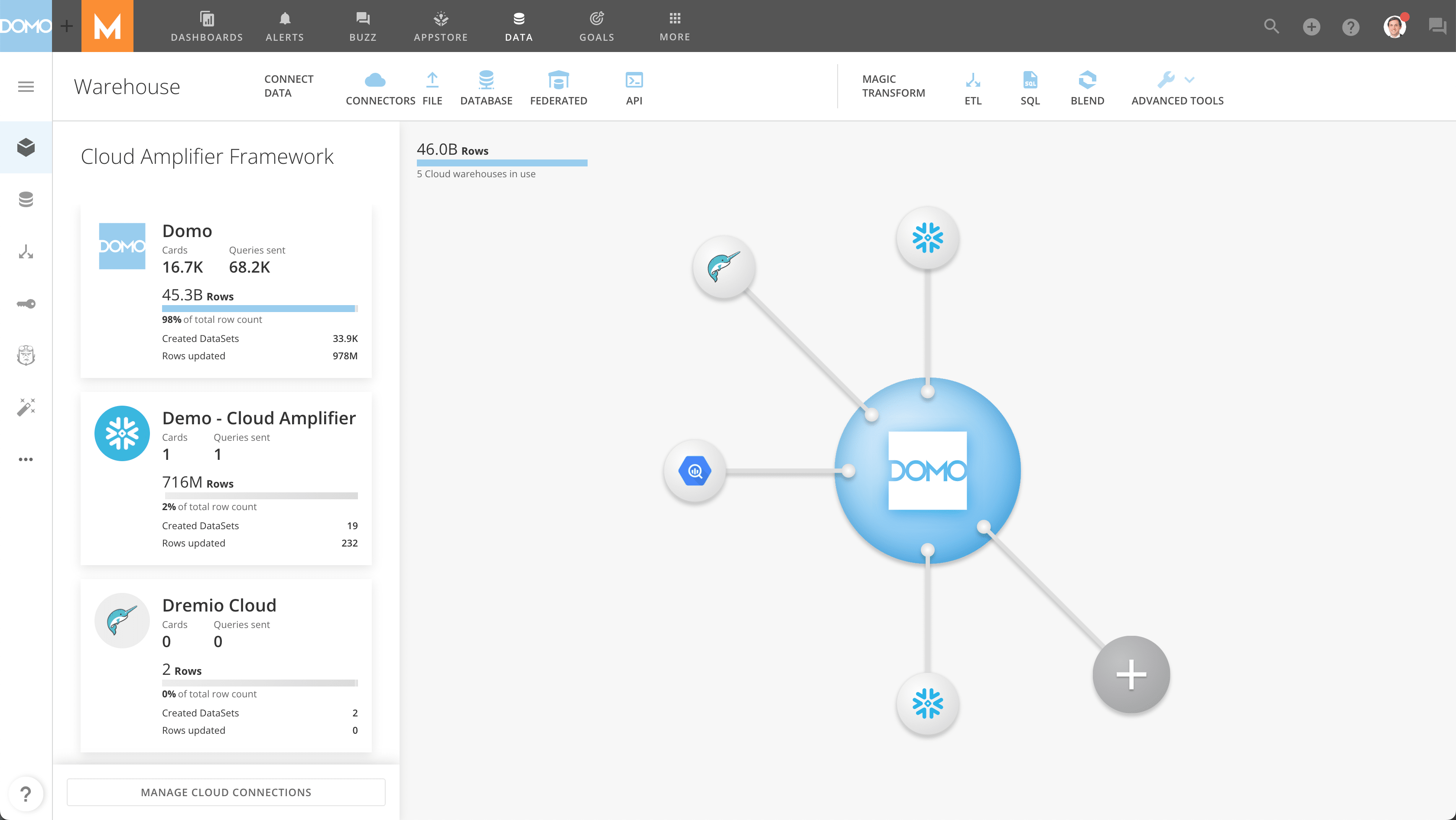The width and height of the screenshot is (1456, 820).
Task: Toggle the hamburger navigation menu
Action: pos(26,87)
